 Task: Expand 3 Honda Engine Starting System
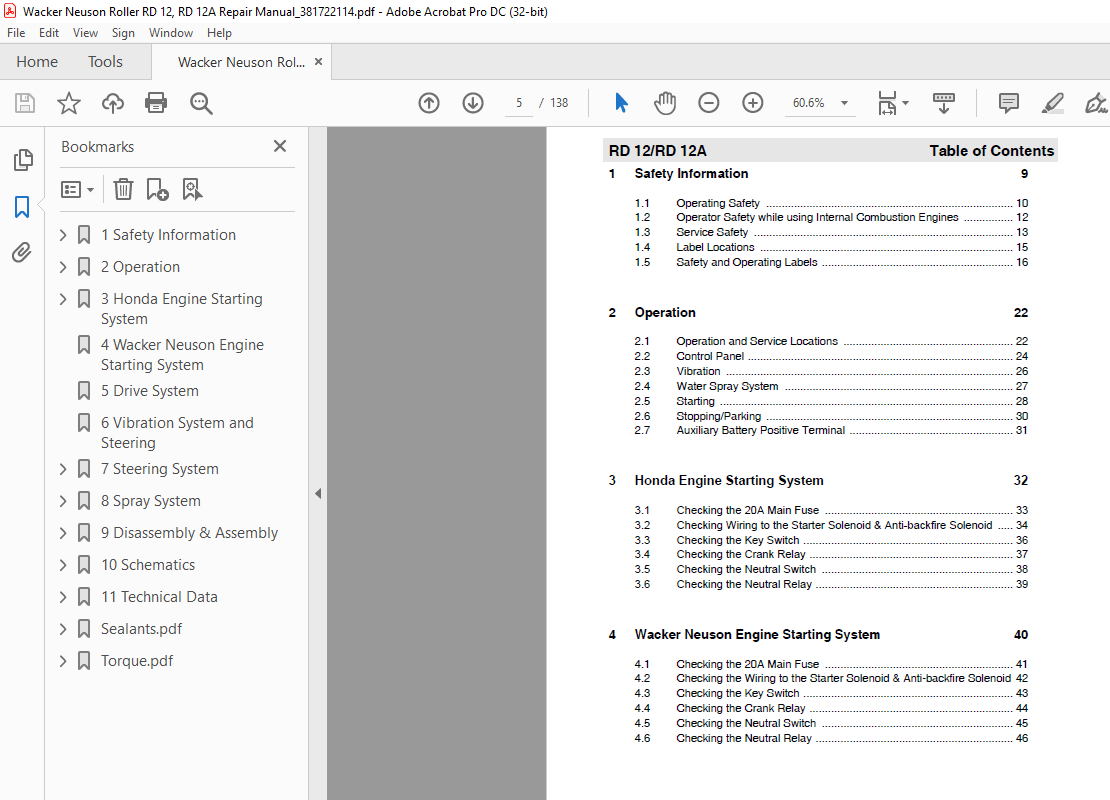63,299
